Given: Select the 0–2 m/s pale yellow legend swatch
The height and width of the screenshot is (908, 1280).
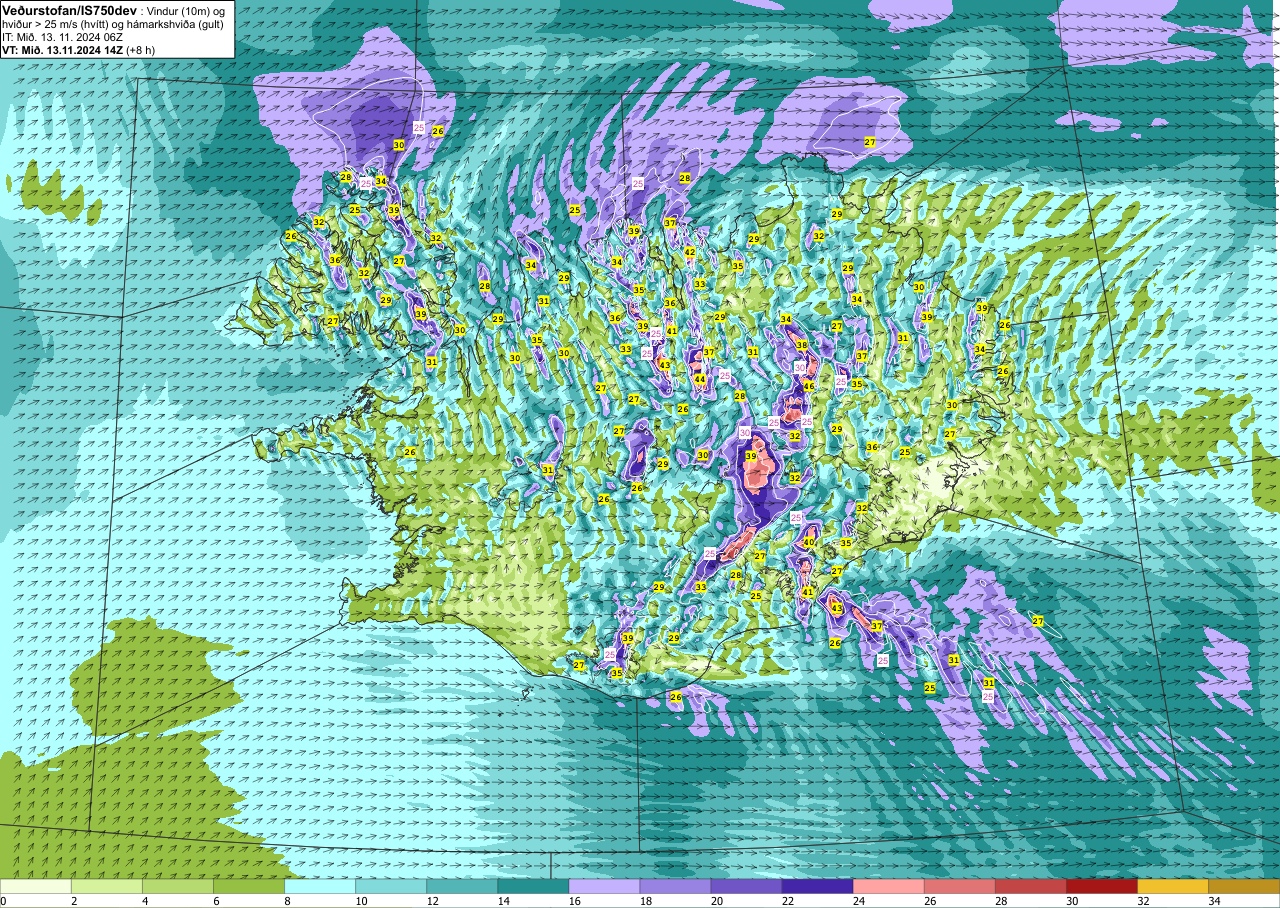Looking at the screenshot, I should tap(36, 886).
